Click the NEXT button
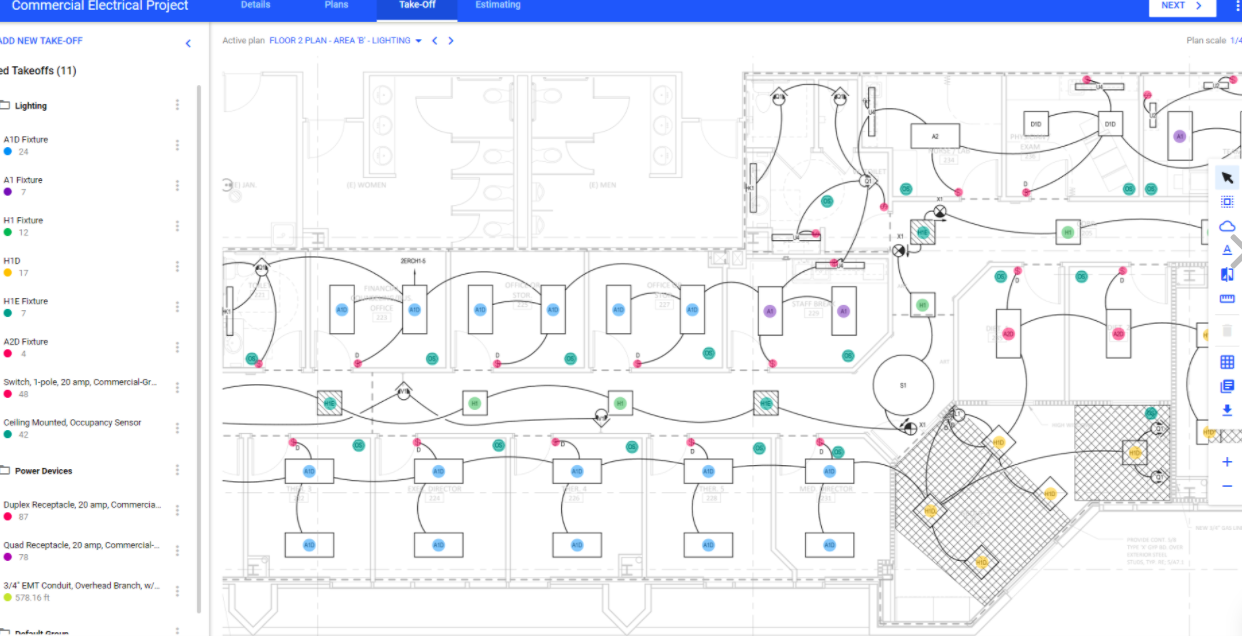Image resolution: width=1242 pixels, height=636 pixels. (1182, 5)
